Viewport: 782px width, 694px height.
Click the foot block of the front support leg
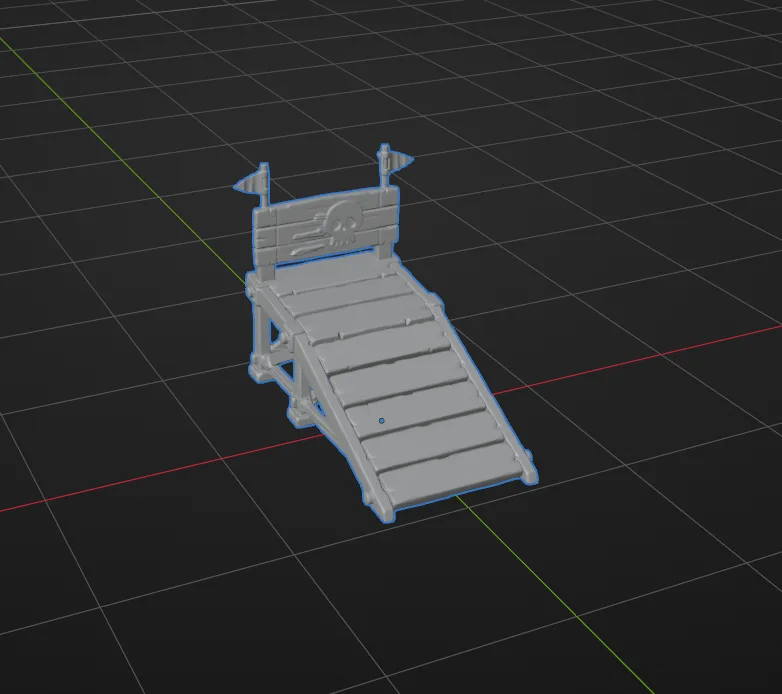[x=298, y=415]
